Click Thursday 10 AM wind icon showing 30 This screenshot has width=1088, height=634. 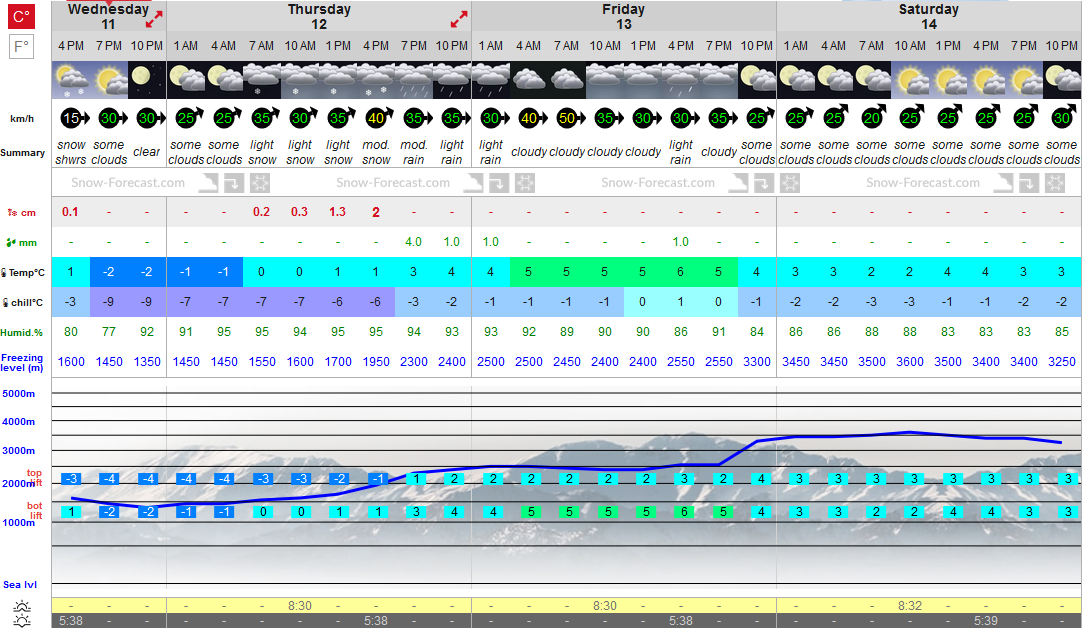[303, 118]
